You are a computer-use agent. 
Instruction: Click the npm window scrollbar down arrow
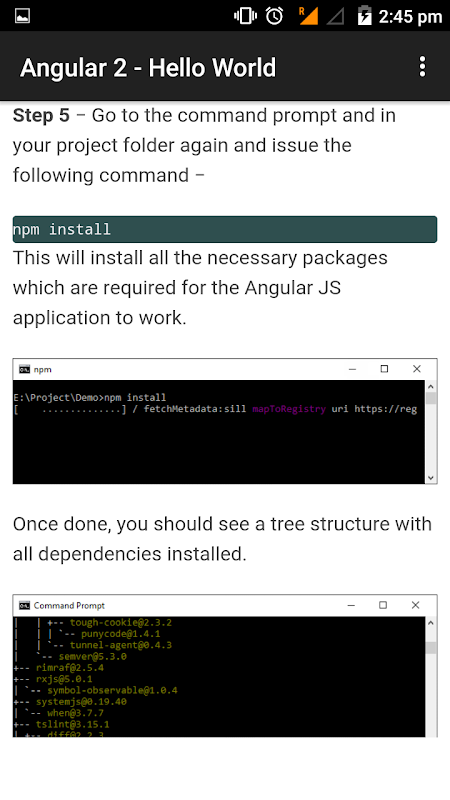pos(431,478)
